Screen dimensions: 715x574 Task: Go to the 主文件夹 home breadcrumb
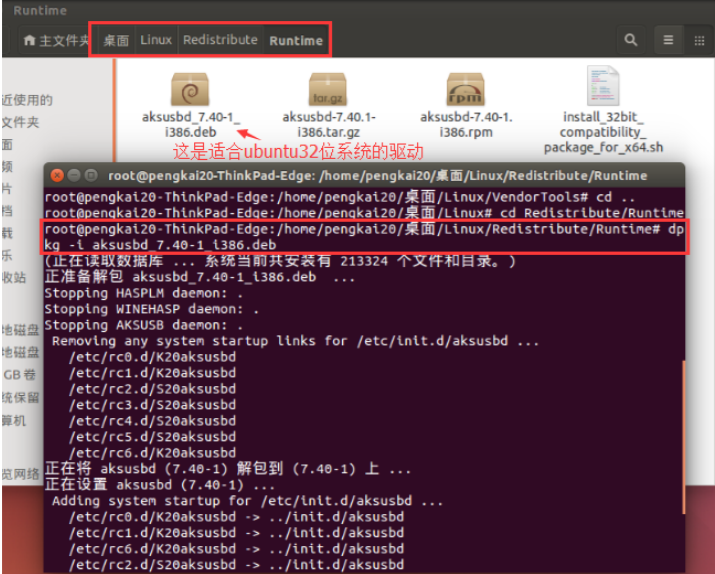point(56,41)
